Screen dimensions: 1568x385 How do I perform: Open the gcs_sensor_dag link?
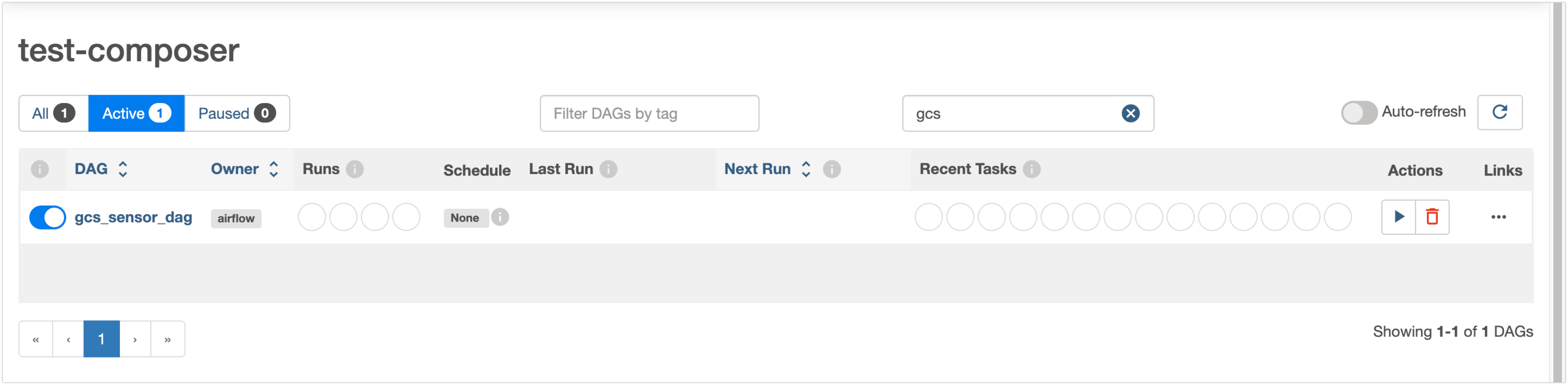[x=133, y=217]
